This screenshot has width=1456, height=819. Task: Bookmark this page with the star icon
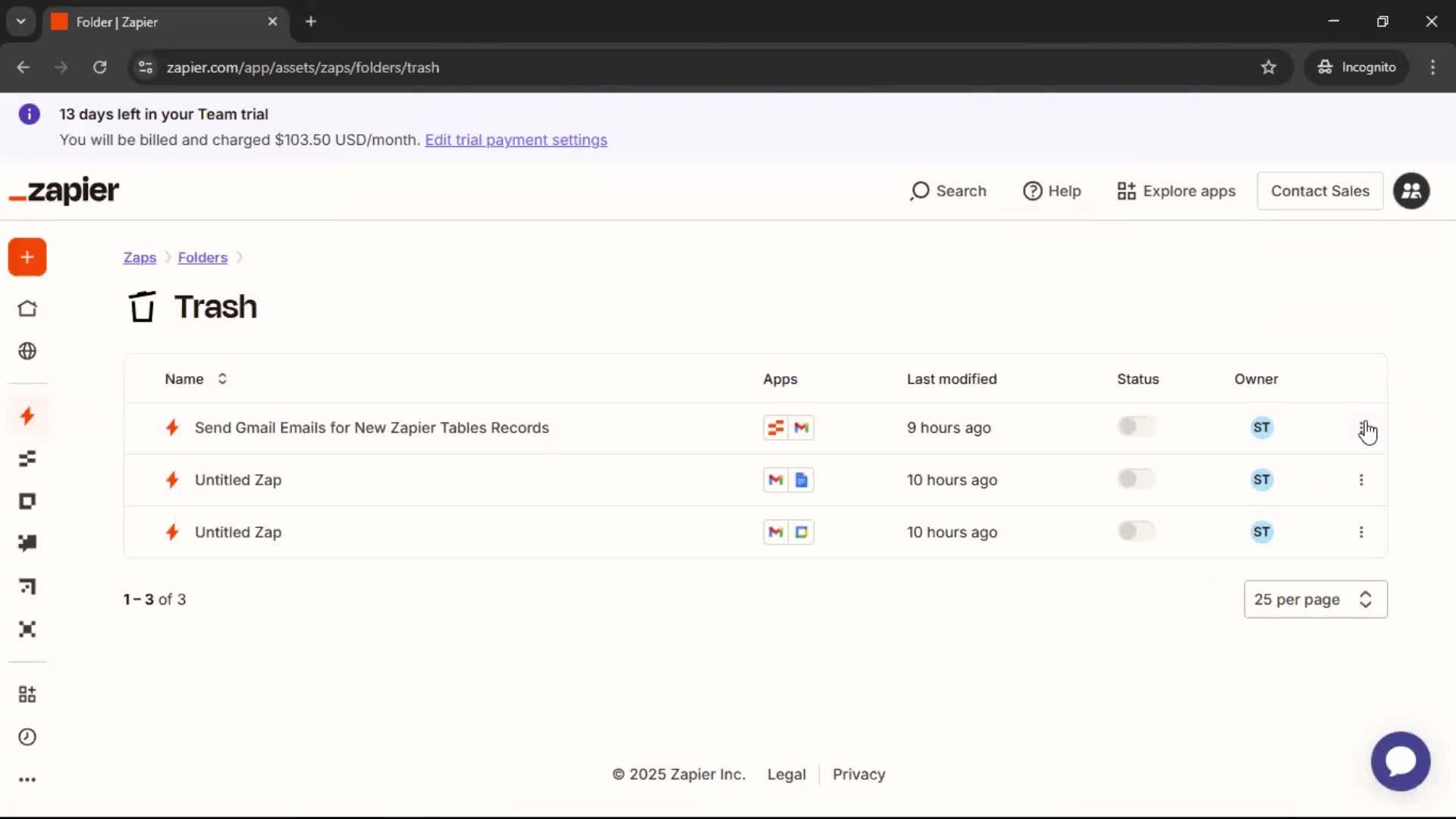coord(1269,67)
